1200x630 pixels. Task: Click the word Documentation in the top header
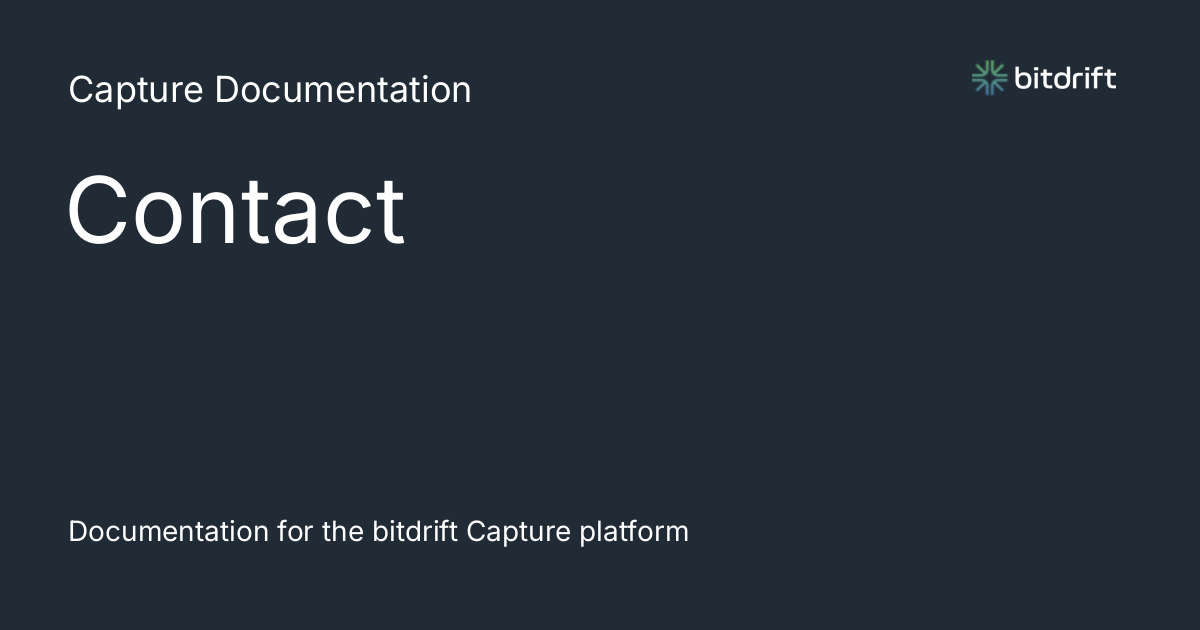point(343,90)
